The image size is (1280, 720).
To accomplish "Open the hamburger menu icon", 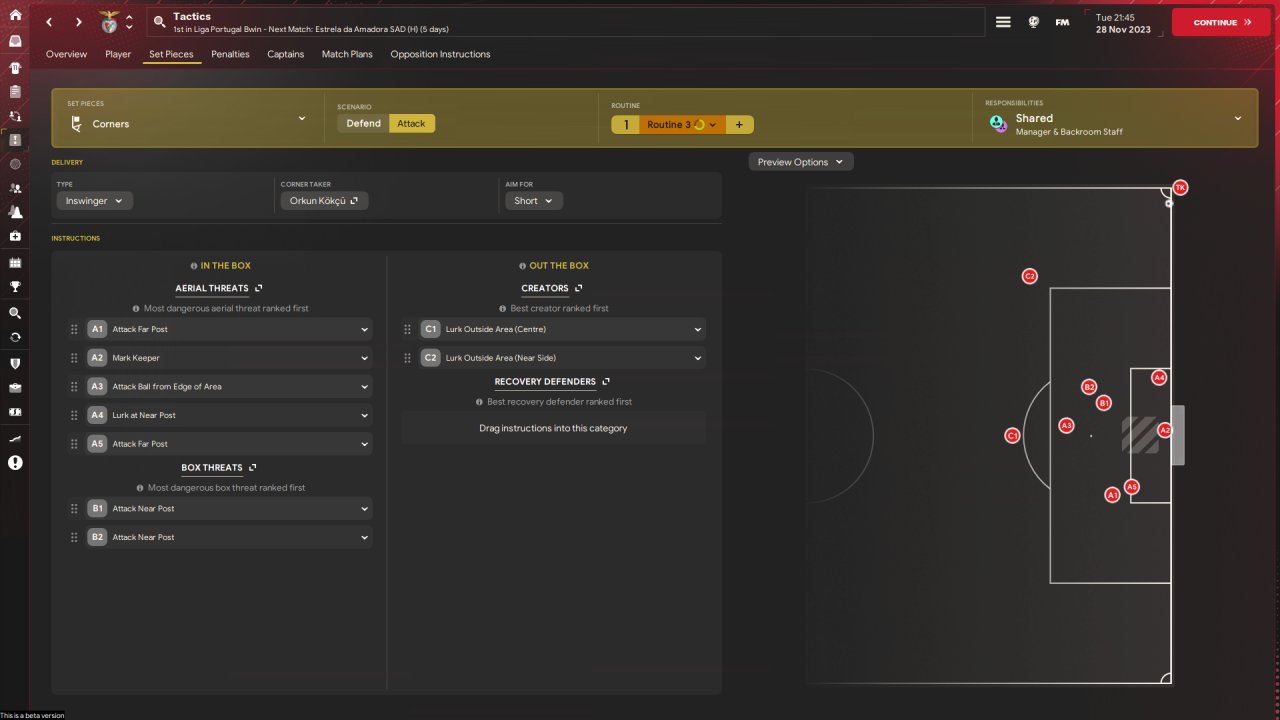I will coord(1003,22).
